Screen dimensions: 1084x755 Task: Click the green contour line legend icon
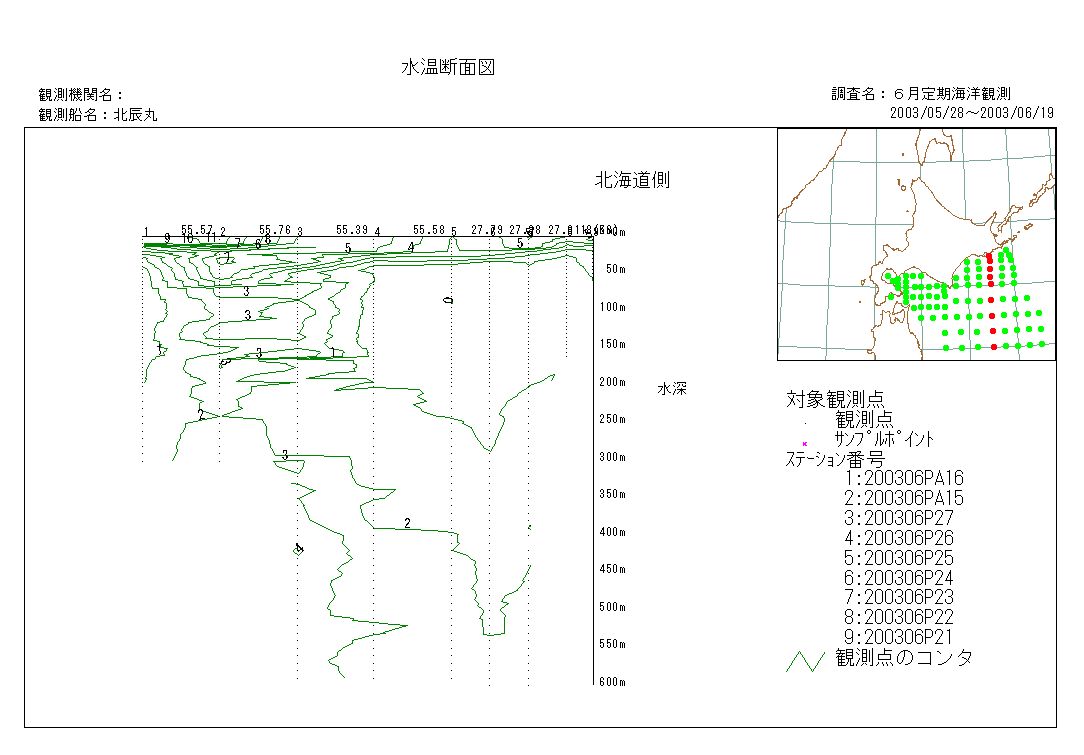pyautogui.click(x=806, y=660)
